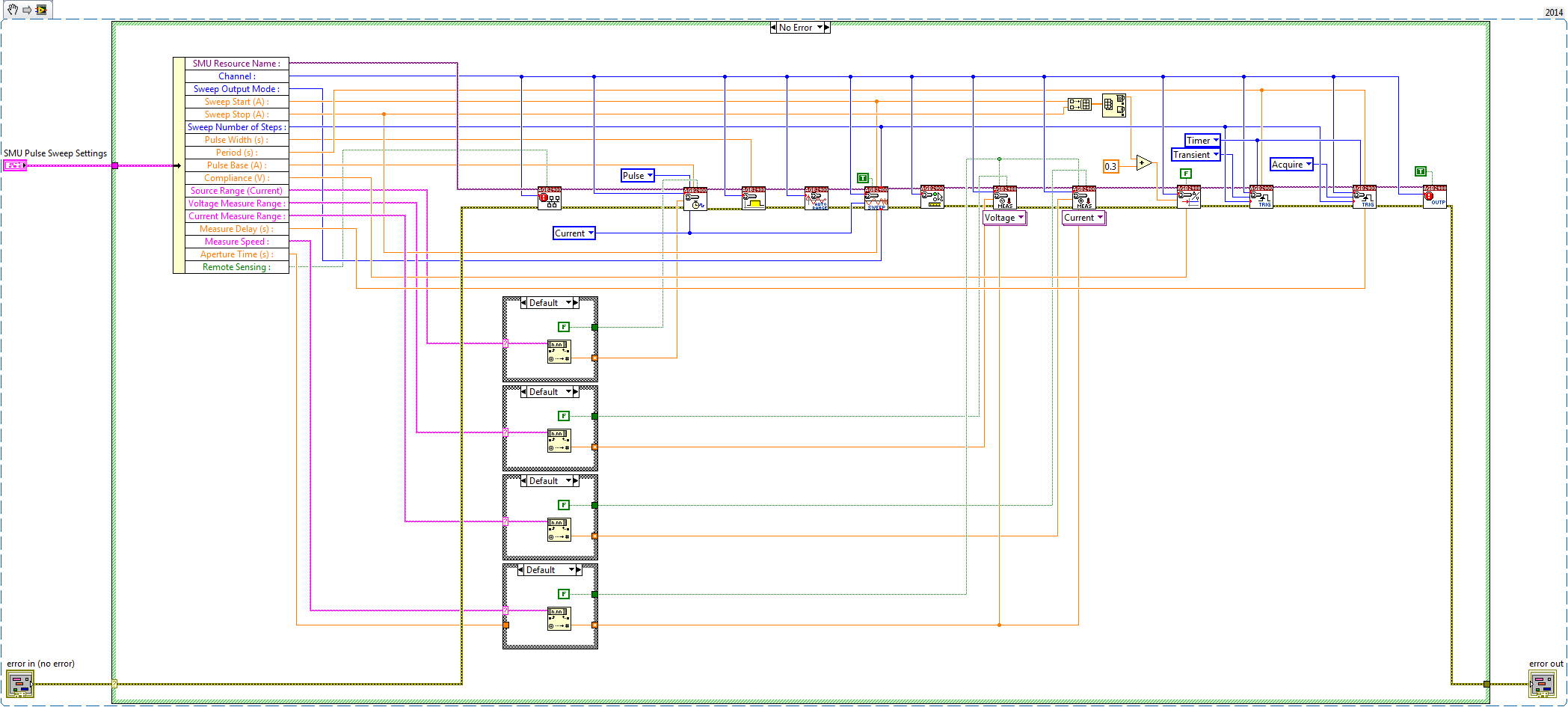Viewport: 1568px width, 707px height.
Task: Select the Sweep Start (A) unbundle element
Action: [237, 102]
